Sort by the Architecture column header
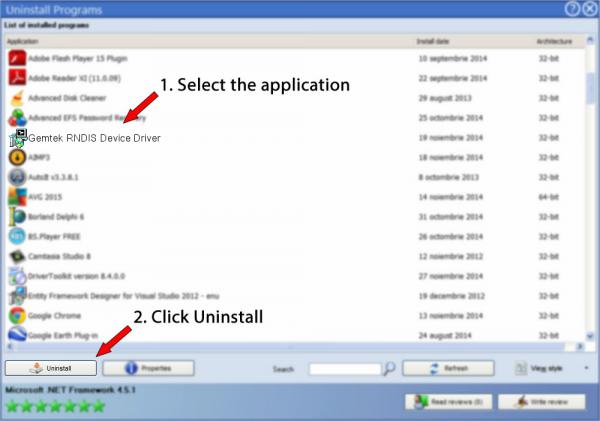Screen dimensions: 600x421 (x=554, y=41)
